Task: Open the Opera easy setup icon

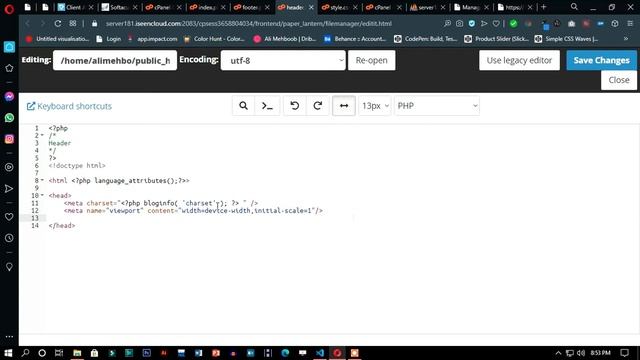Action: pos(630,24)
